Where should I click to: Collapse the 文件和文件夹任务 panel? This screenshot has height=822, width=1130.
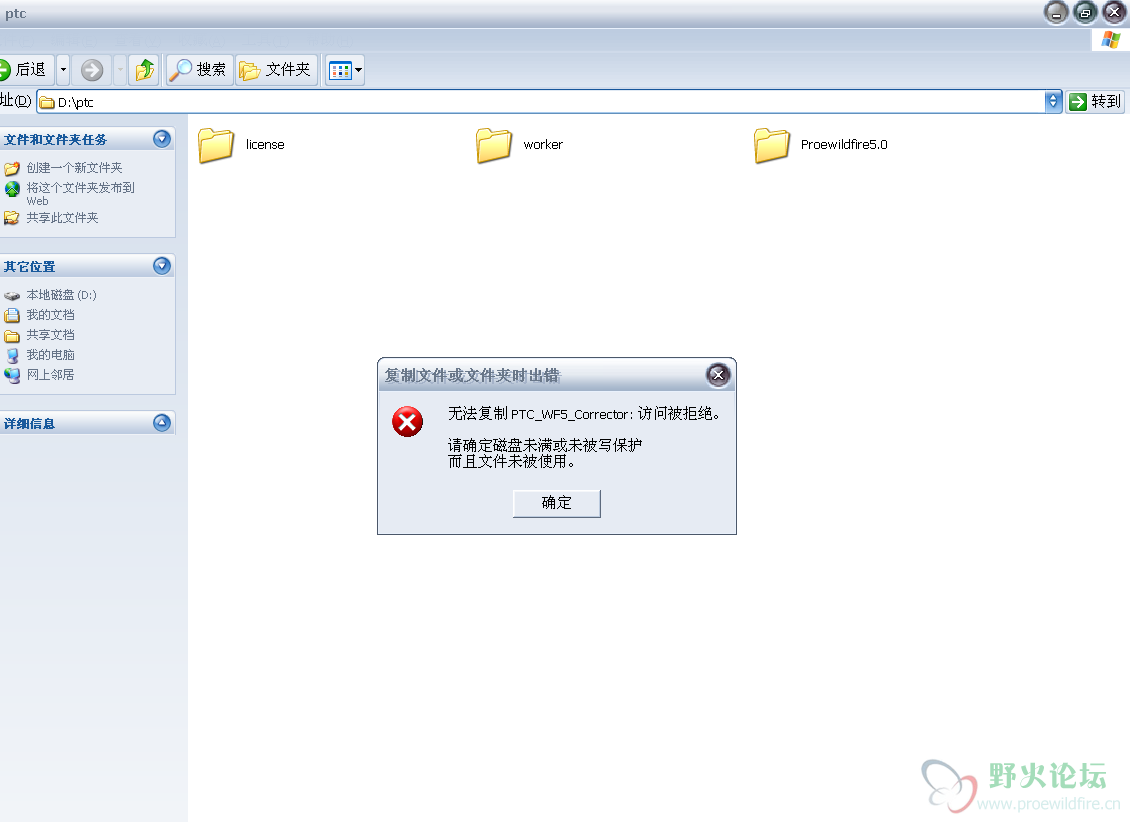coord(162,139)
